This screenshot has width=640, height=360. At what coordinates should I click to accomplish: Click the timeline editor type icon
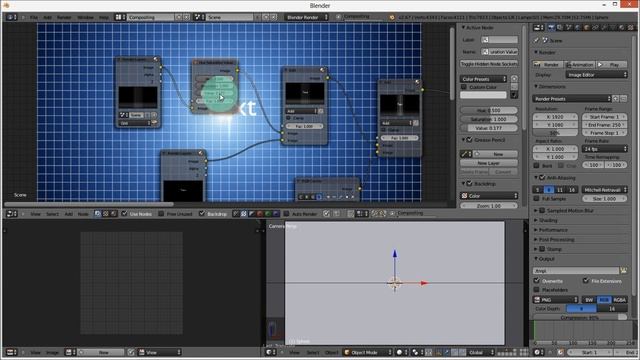[x=538, y=352]
